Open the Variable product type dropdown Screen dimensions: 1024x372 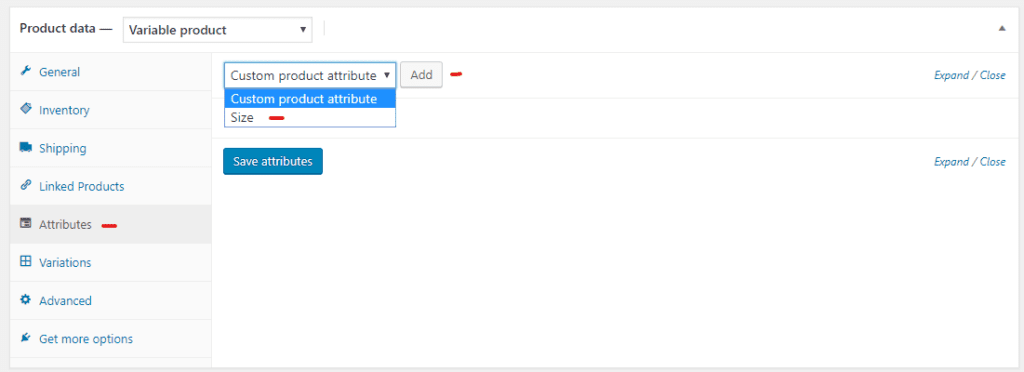pyautogui.click(x=217, y=30)
